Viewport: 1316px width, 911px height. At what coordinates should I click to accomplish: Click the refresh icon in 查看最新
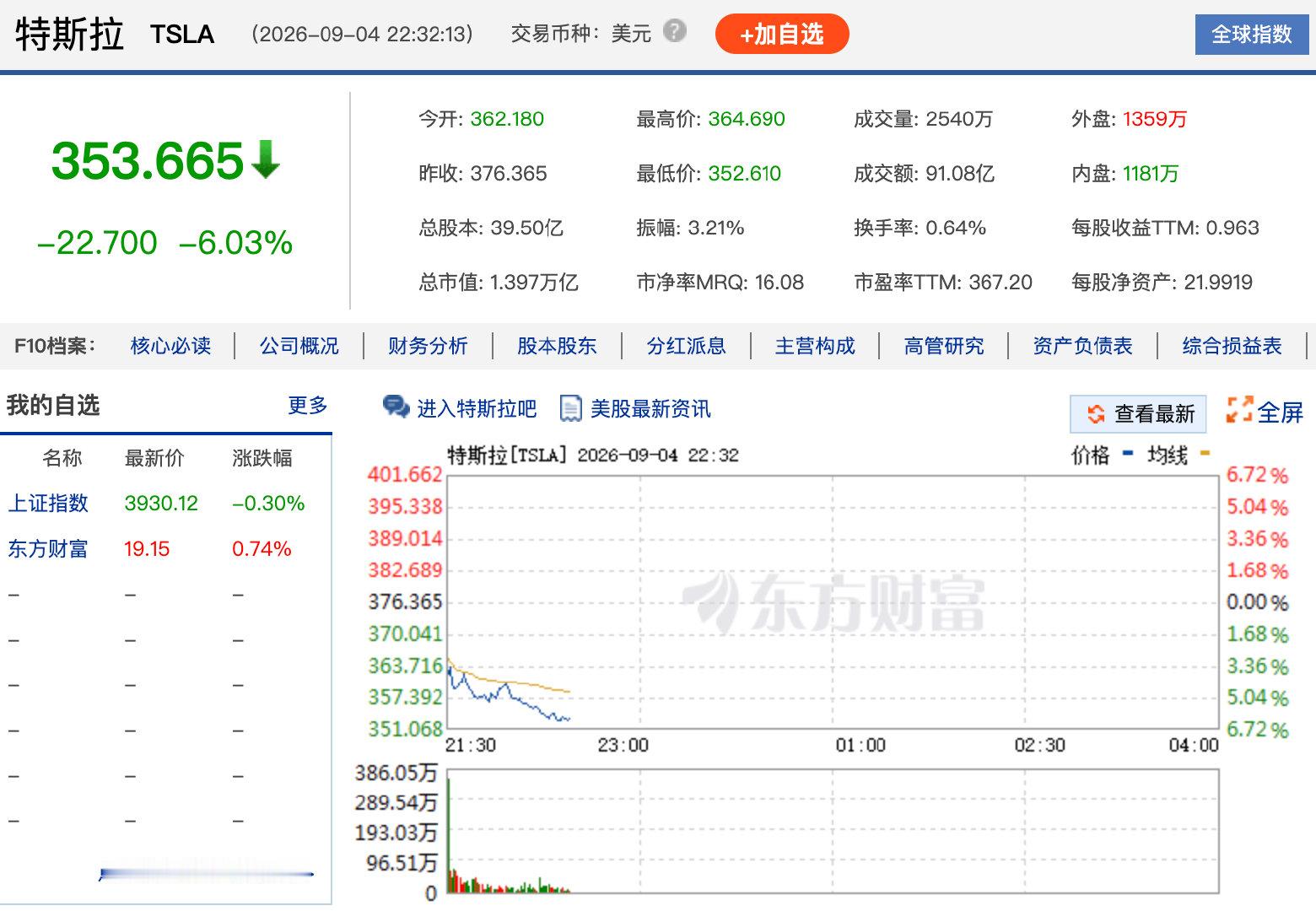pyautogui.click(x=1096, y=413)
